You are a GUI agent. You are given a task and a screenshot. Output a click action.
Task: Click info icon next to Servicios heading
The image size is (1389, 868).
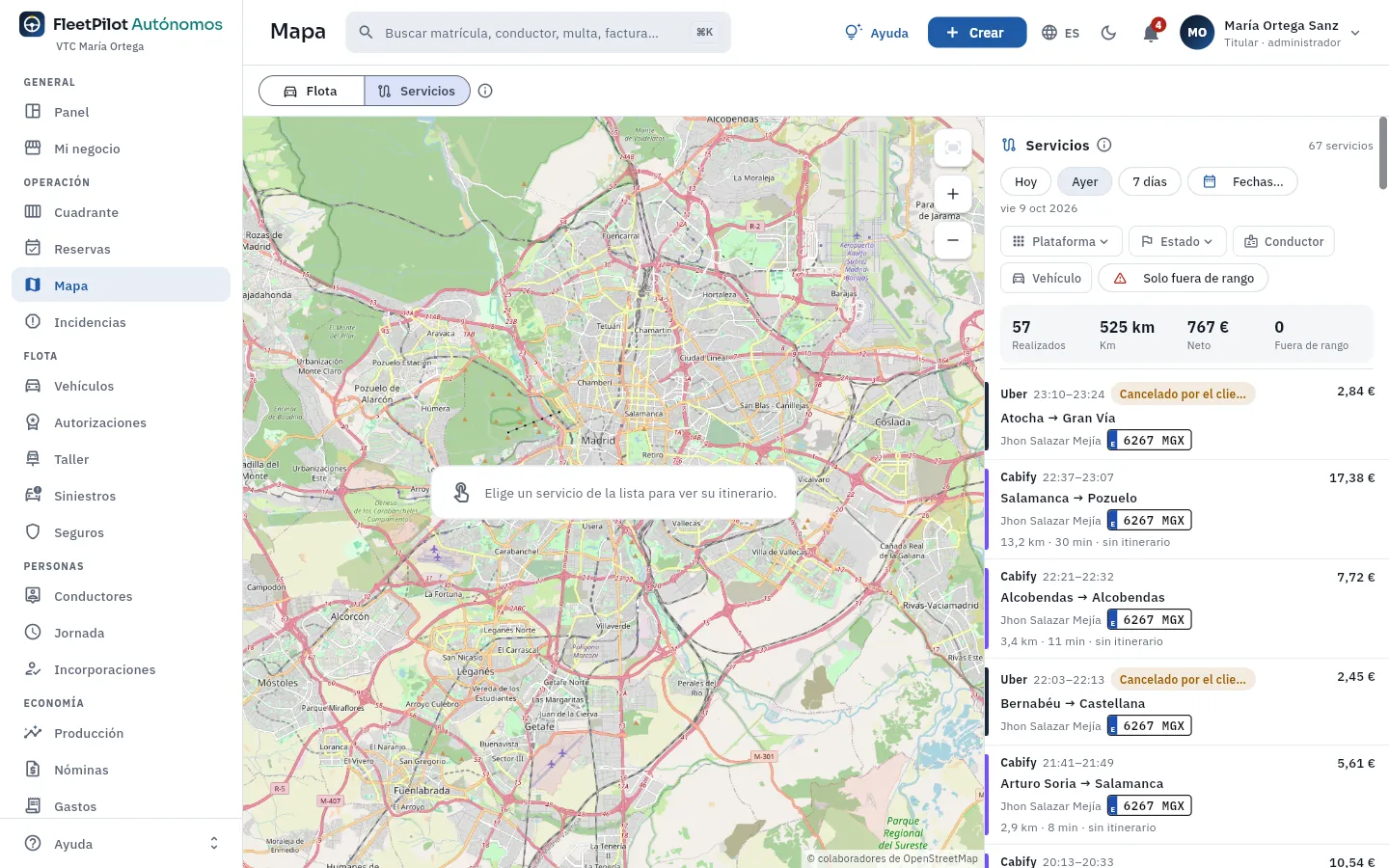tap(1104, 145)
